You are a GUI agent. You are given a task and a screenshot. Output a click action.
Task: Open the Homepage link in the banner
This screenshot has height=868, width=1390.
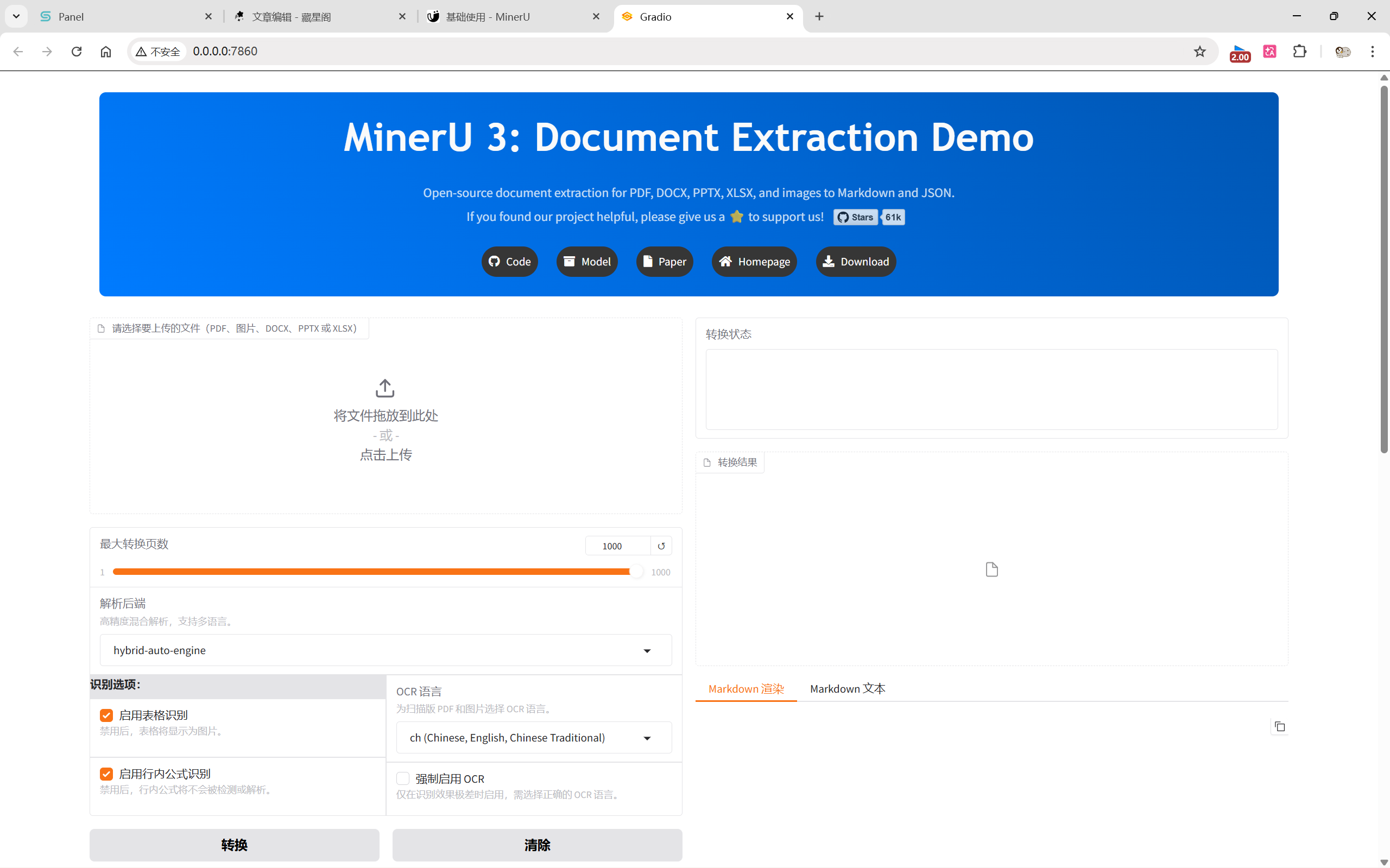(x=754, y=262)
